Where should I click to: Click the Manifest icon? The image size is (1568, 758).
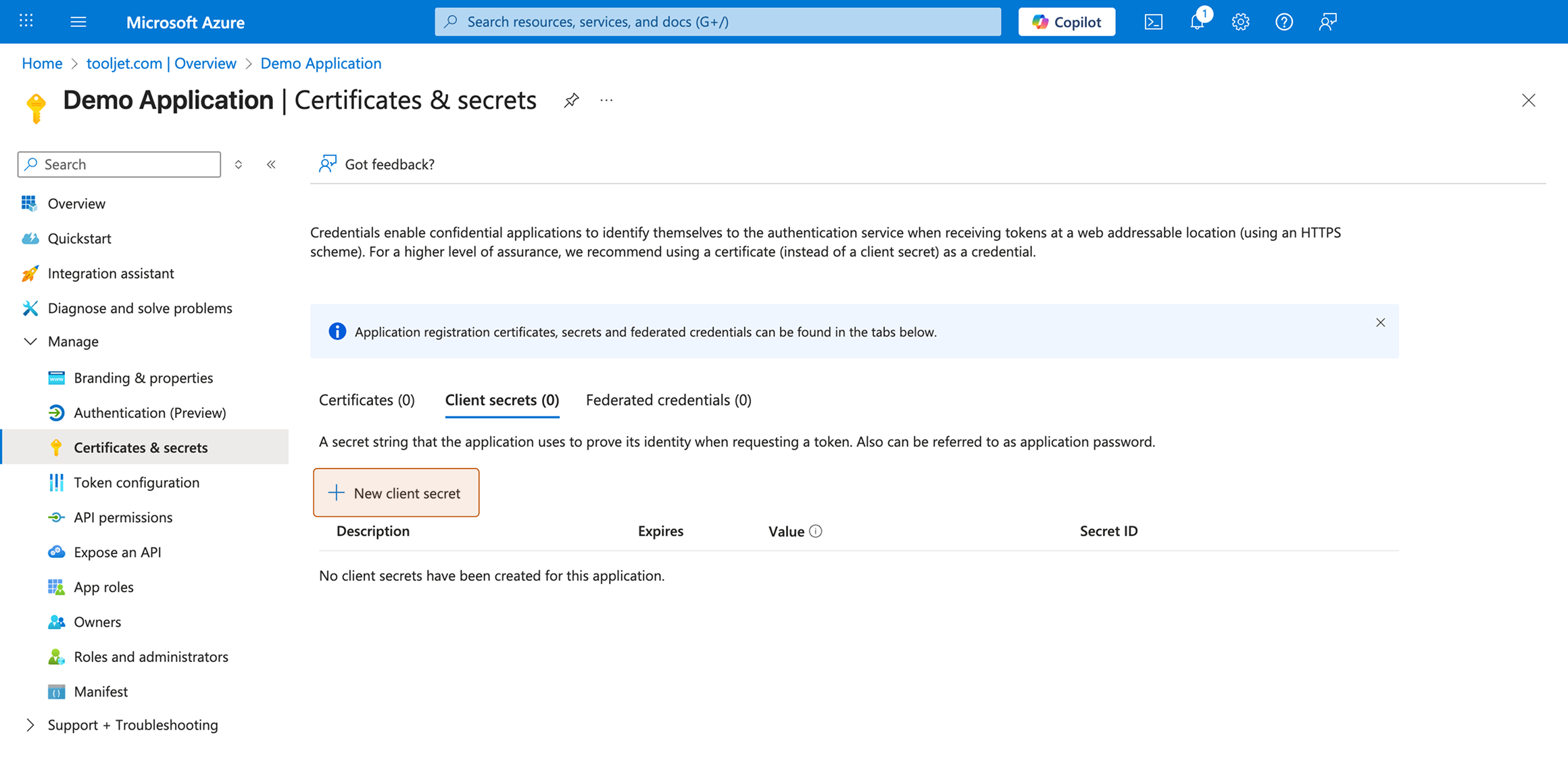[x=56, y=692]
